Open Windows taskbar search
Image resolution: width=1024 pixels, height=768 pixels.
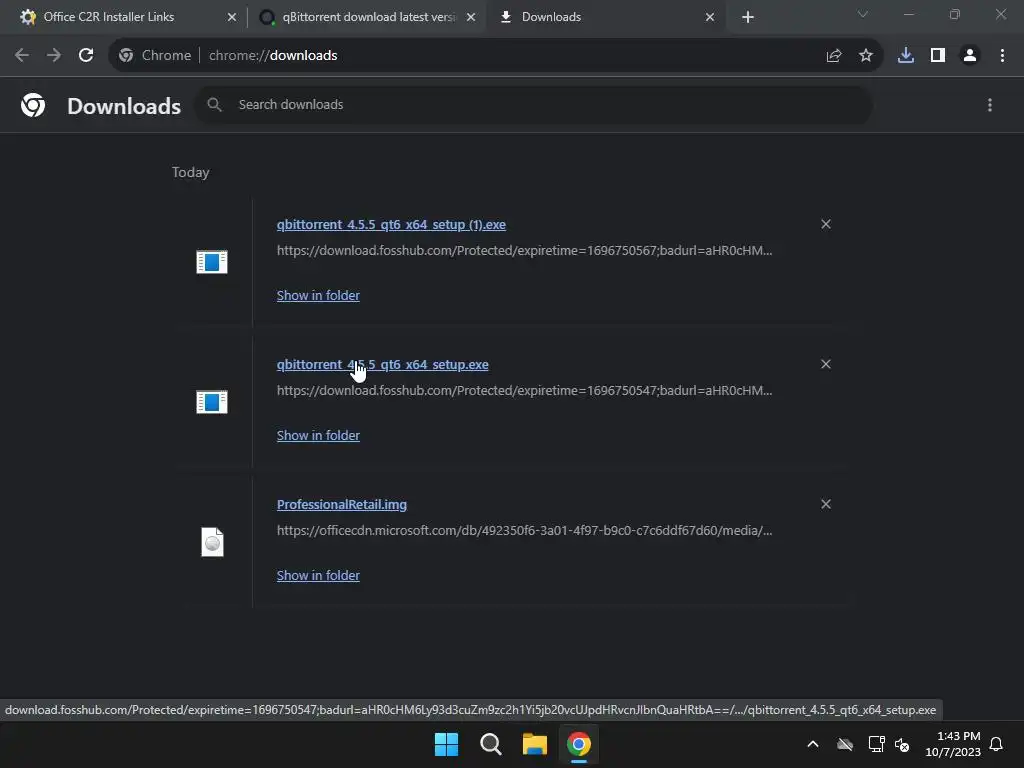click(490, 744)
